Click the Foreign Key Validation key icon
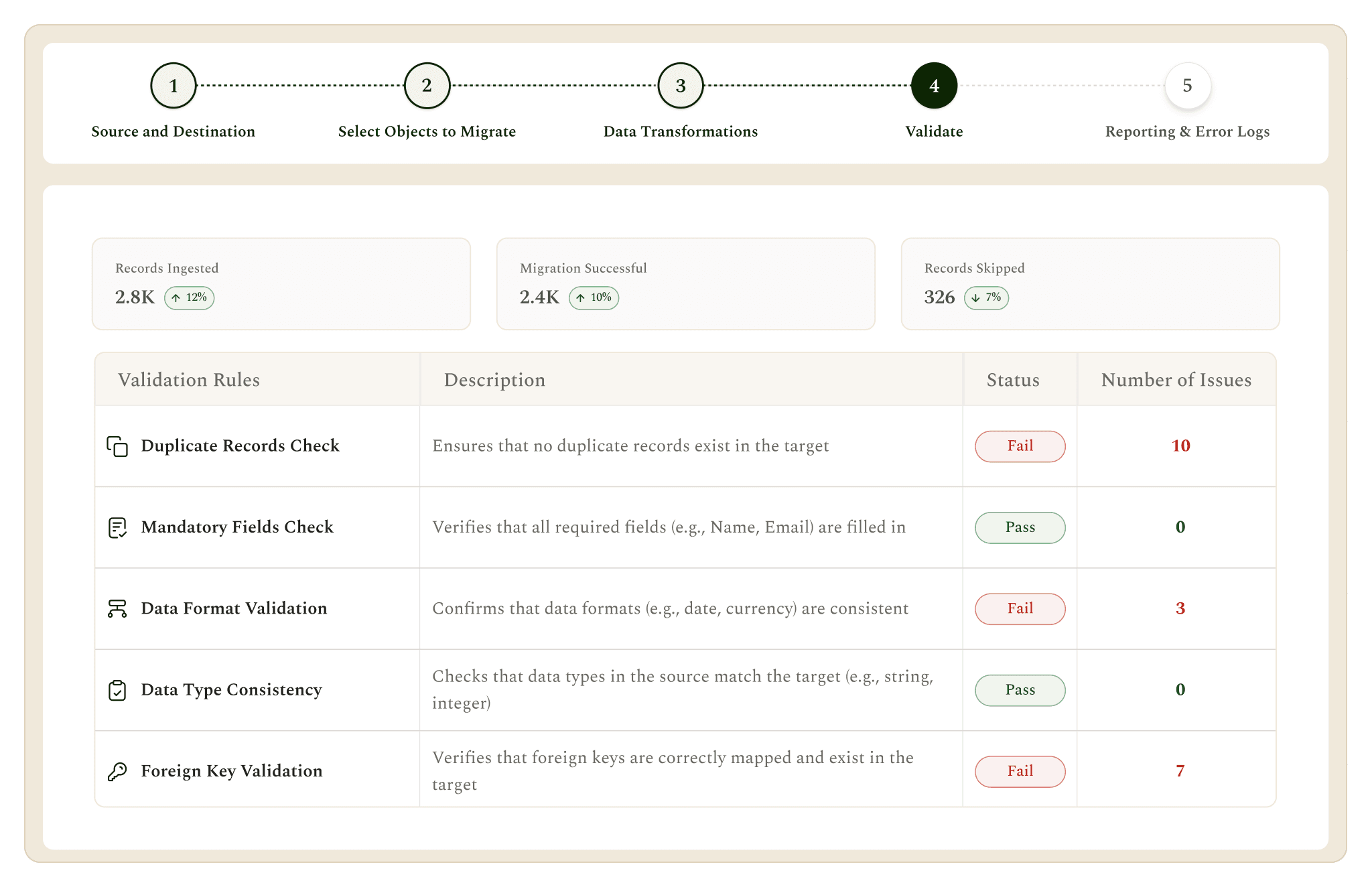1372x887 pixels. (x=117, y=772)
